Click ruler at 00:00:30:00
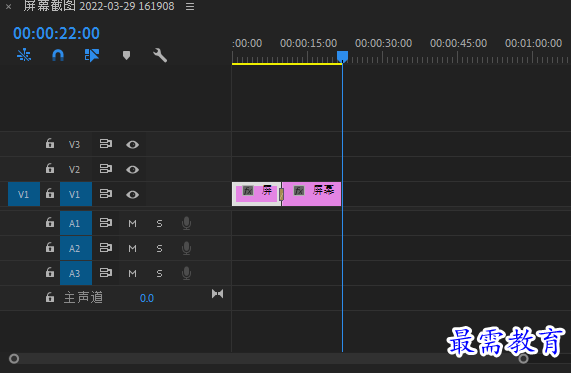Screen dimensions: 571x373 (x=383, y=43)
